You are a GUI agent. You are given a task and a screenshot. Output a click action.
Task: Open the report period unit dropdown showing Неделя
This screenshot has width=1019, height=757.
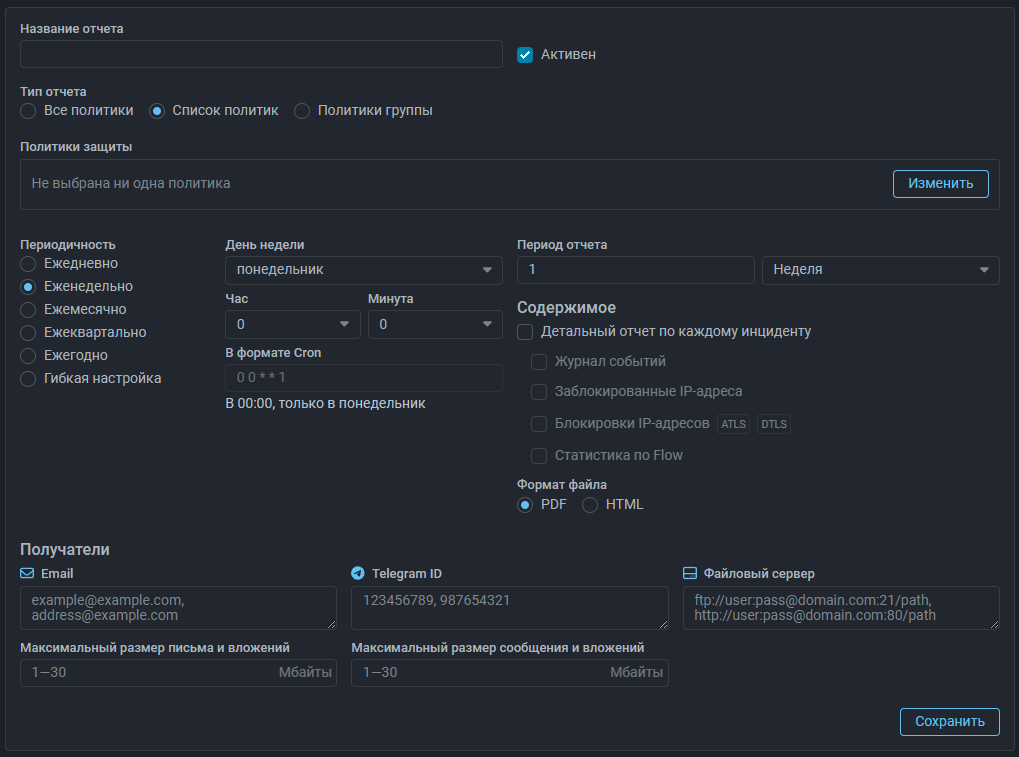pos(880,270)
